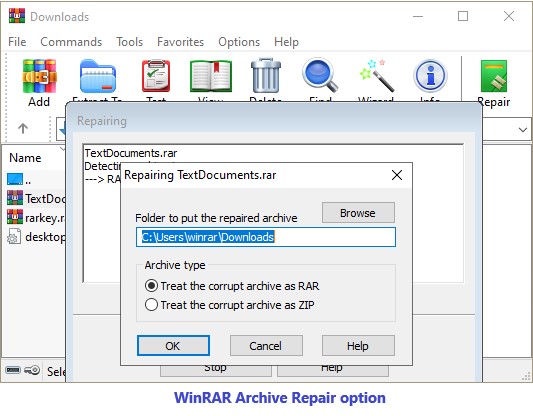Viewport: 533px width, 416px height.
Task: Select the rarkey archive file icon
Action: [15, 217]
